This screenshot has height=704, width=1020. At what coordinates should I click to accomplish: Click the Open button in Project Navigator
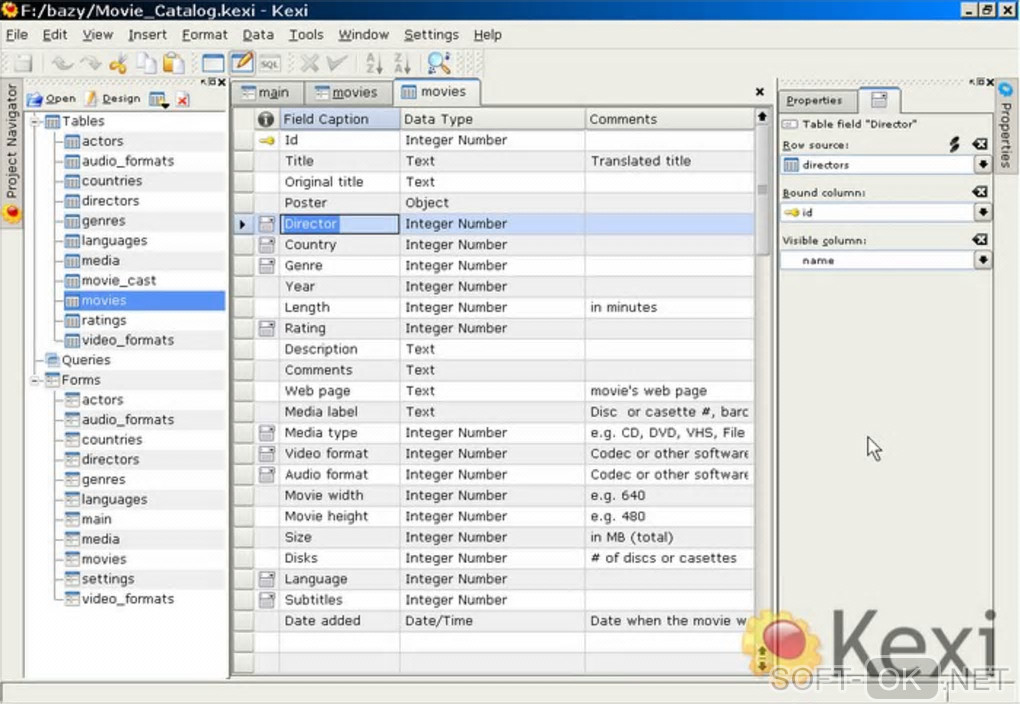pyautogui.click(x=52, y=99)
